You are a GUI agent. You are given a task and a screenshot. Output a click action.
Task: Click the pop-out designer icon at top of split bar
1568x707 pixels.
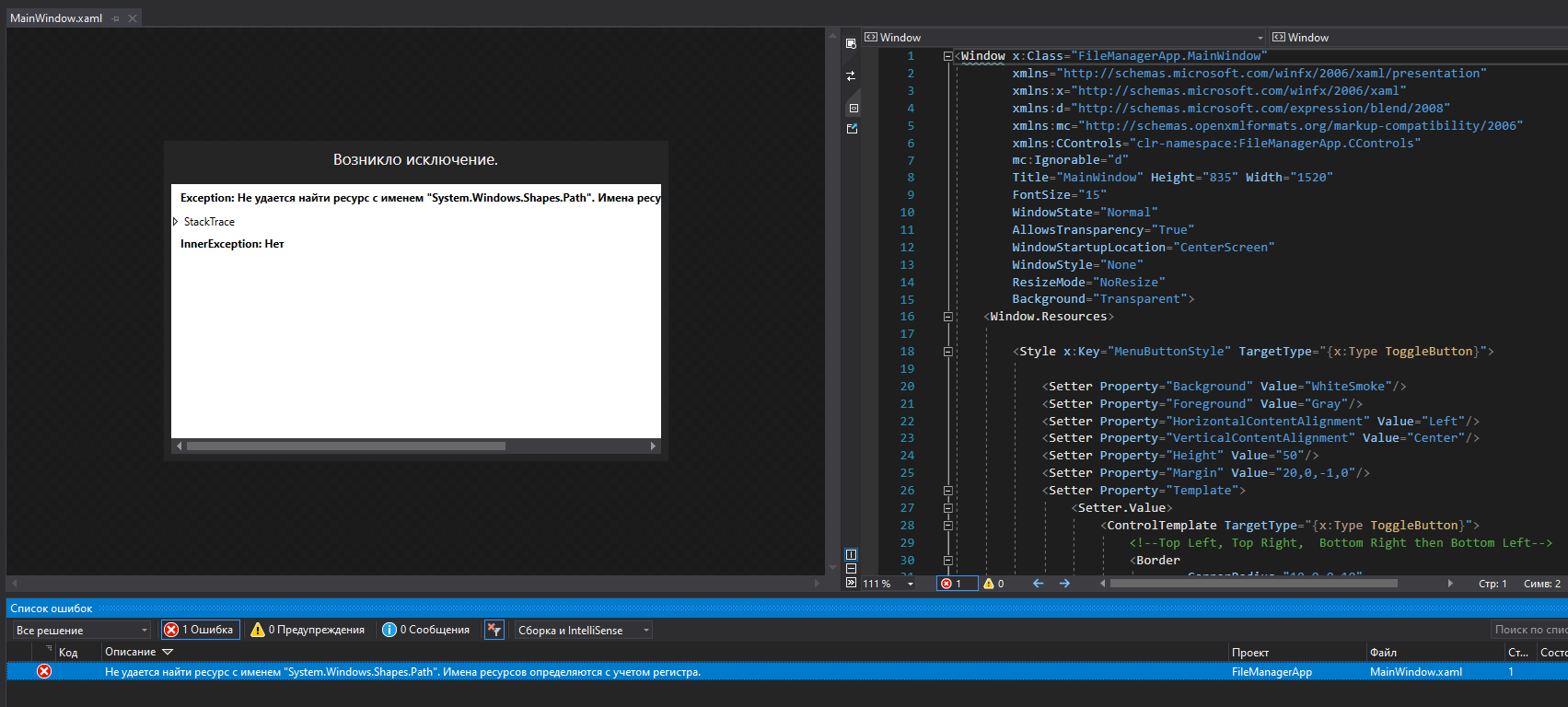click(852, 41)
